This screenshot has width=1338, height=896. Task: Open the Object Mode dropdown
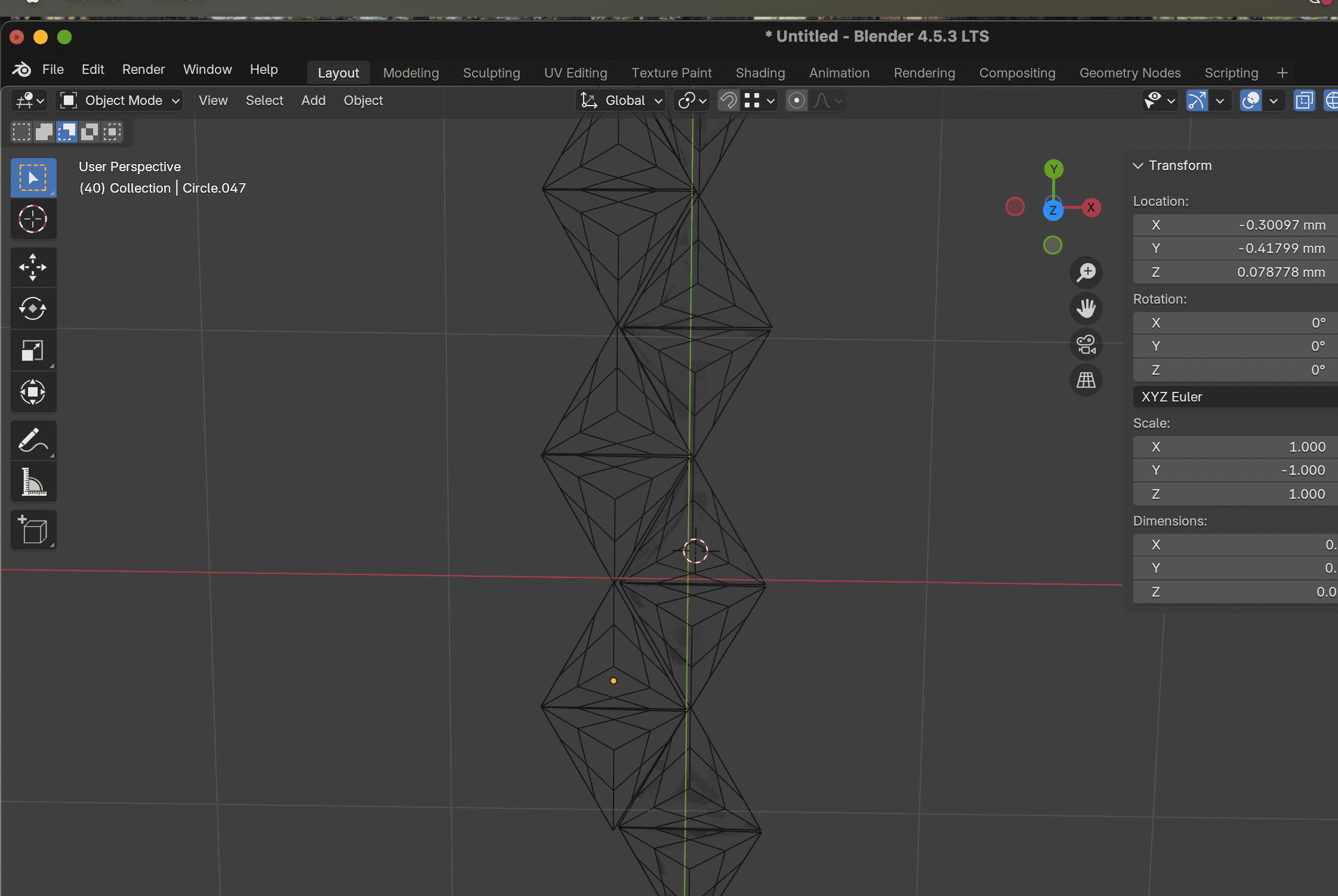[119, 100]
